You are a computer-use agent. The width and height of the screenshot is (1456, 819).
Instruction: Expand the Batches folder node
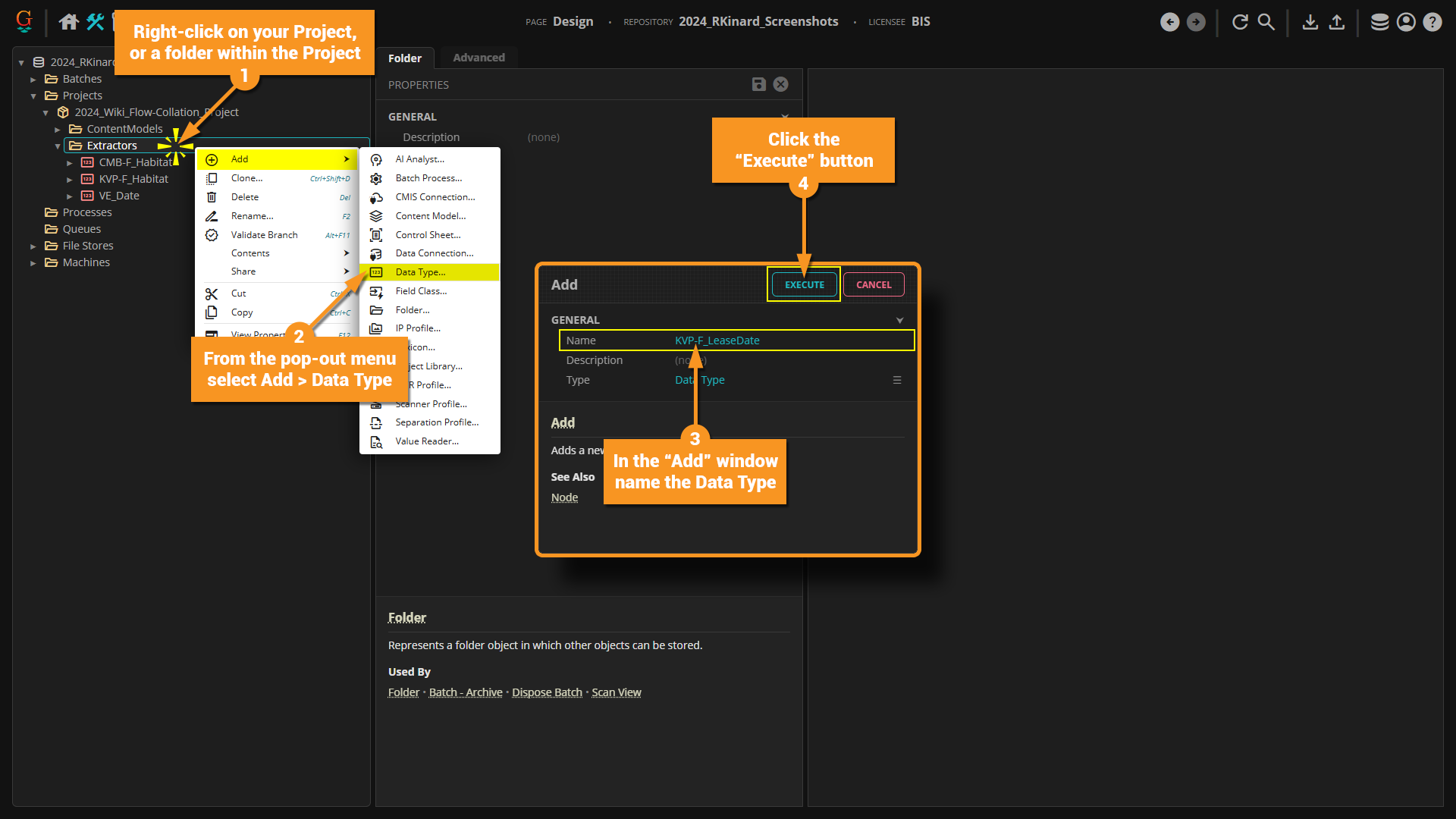pos(33,79)
